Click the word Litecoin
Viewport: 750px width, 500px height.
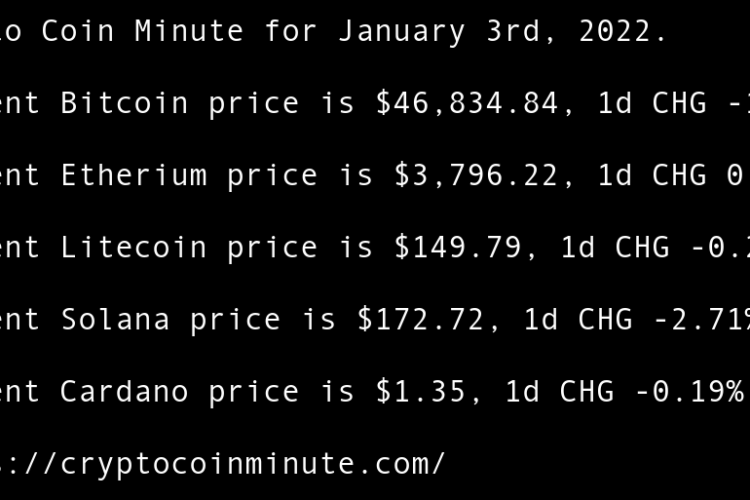coord(134,247)
